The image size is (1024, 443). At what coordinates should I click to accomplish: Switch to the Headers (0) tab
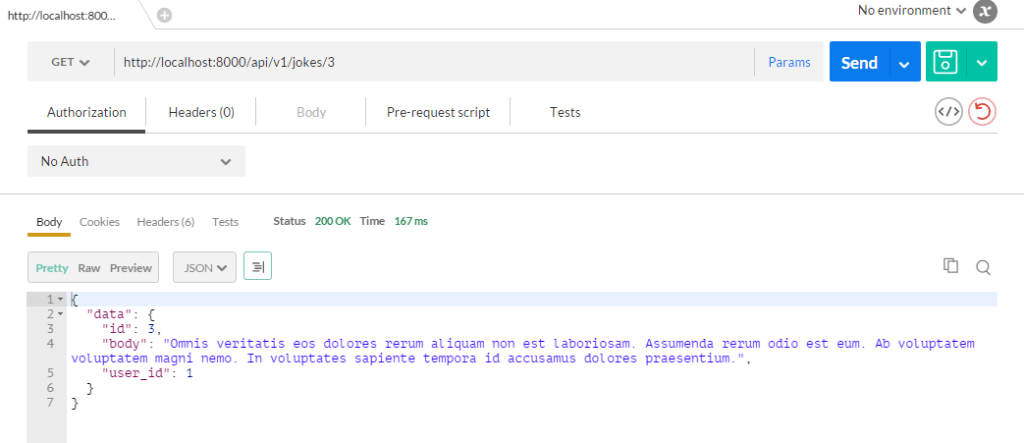pos(201,112)
